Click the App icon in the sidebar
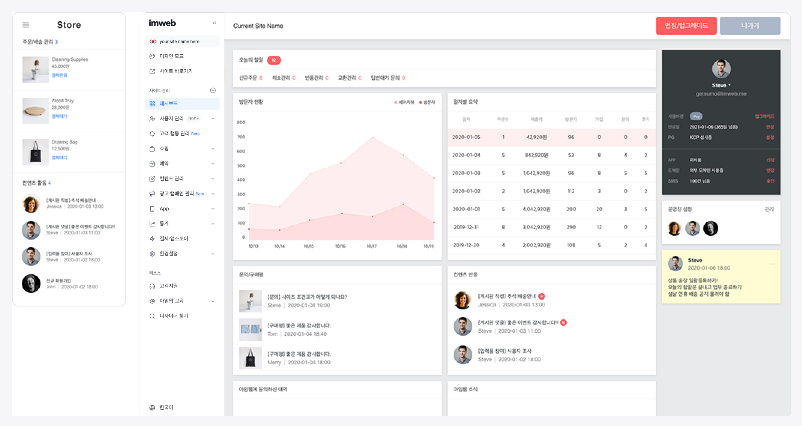 (151, 208)
